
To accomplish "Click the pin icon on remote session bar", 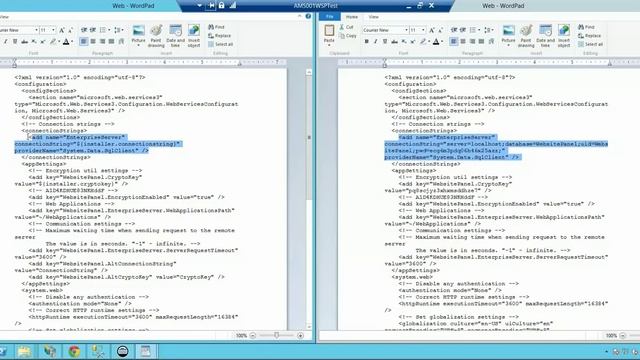I will (x=211, y=5).
